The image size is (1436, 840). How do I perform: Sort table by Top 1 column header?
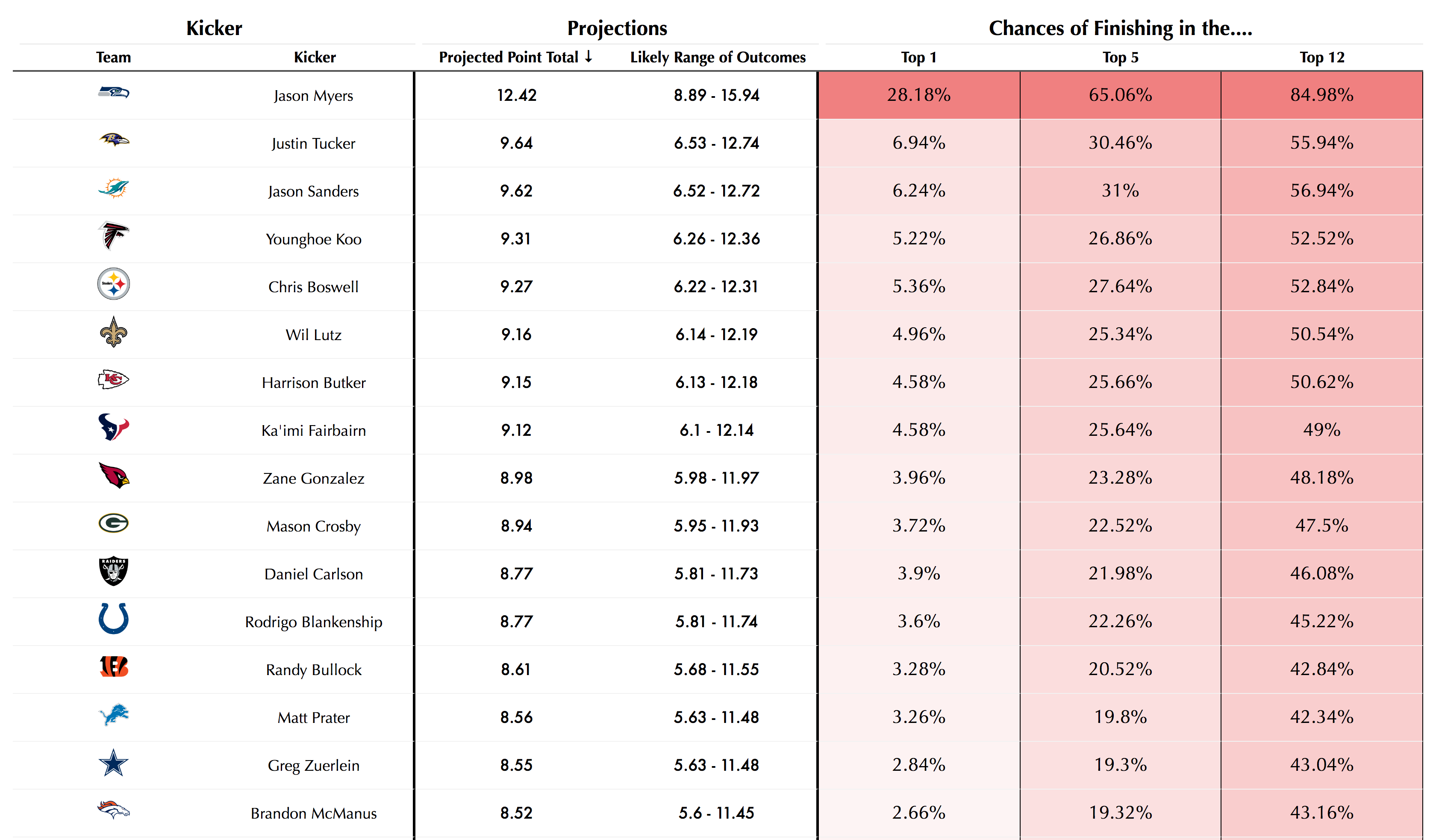918,58
